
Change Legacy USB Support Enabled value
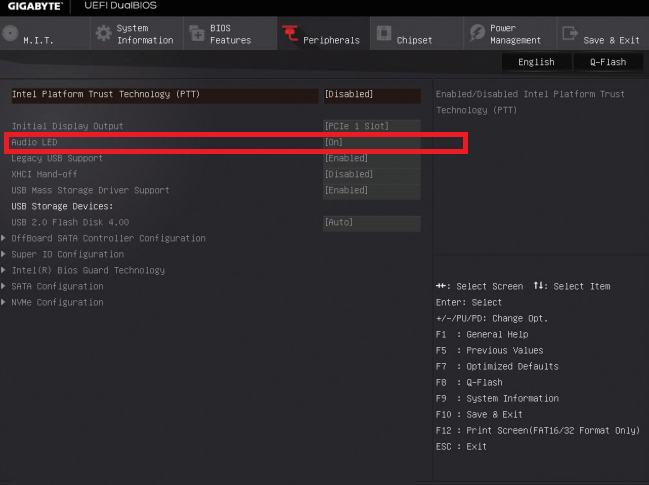[x=372, y=158]
